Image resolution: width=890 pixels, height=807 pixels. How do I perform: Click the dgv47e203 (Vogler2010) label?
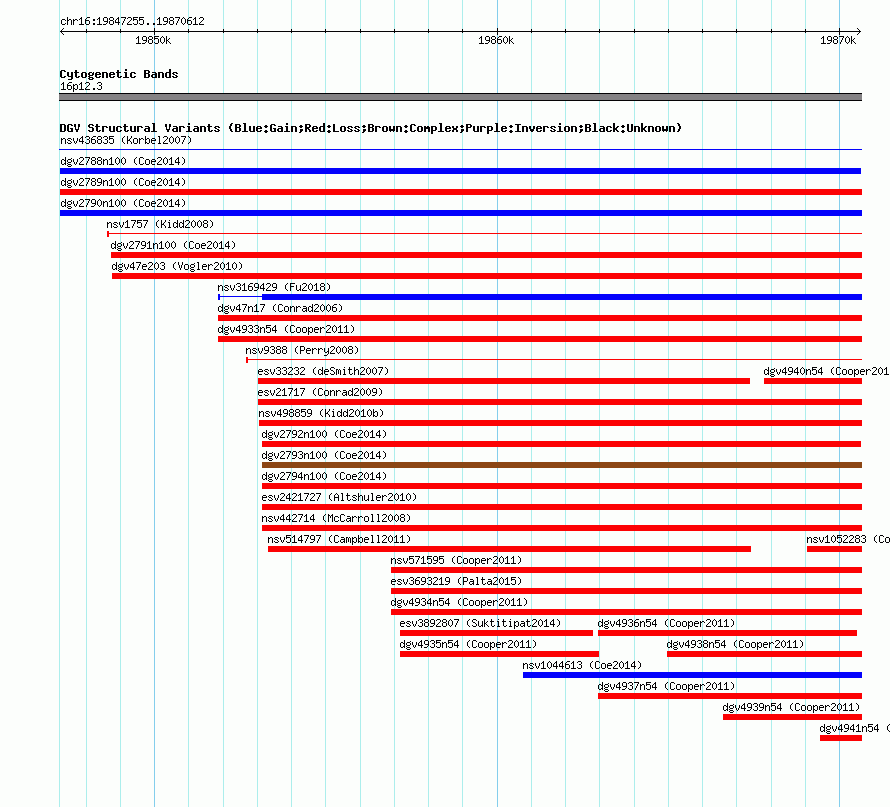177,266
